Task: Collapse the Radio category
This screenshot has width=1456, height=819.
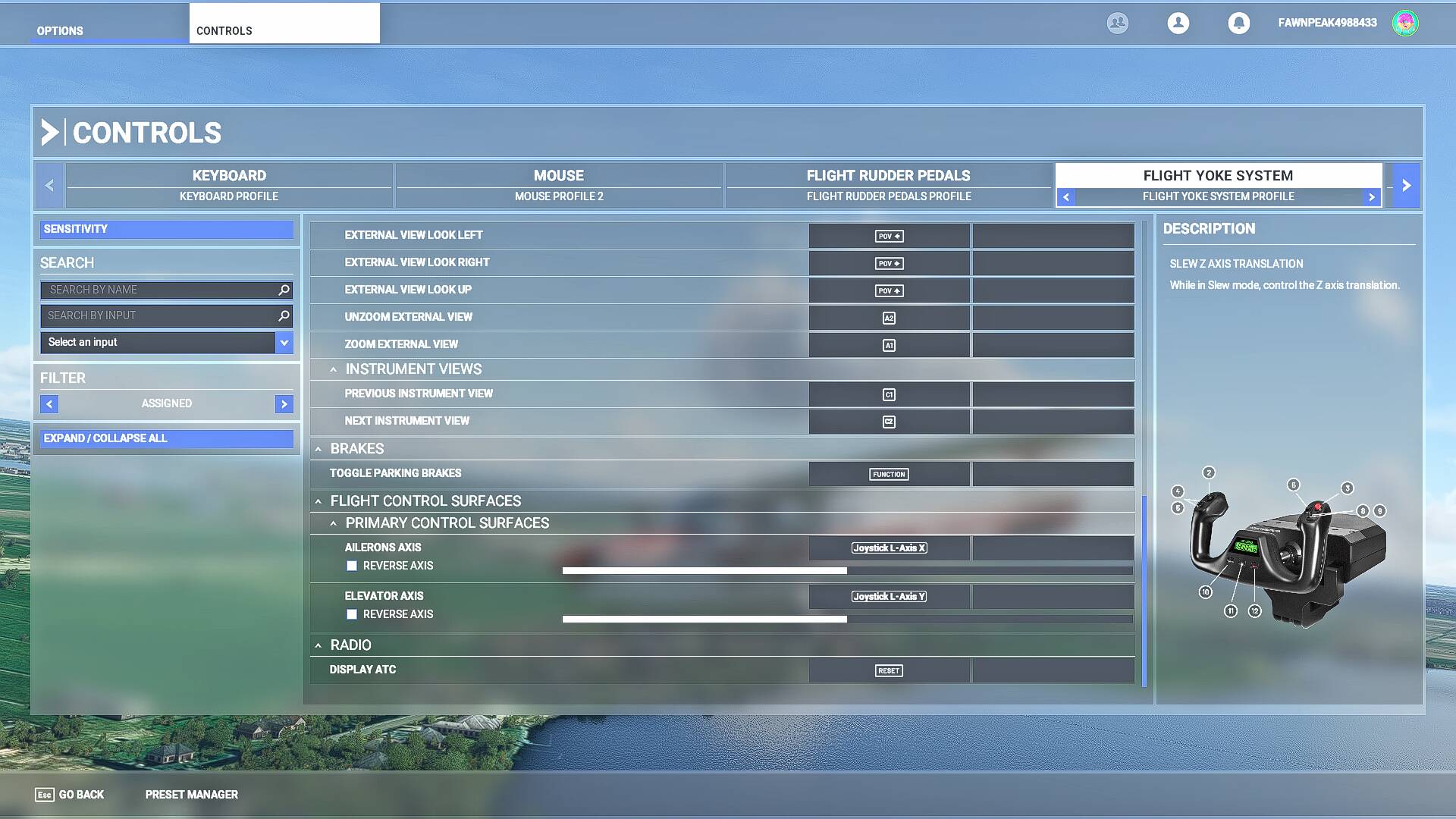Action: (318, 645)
